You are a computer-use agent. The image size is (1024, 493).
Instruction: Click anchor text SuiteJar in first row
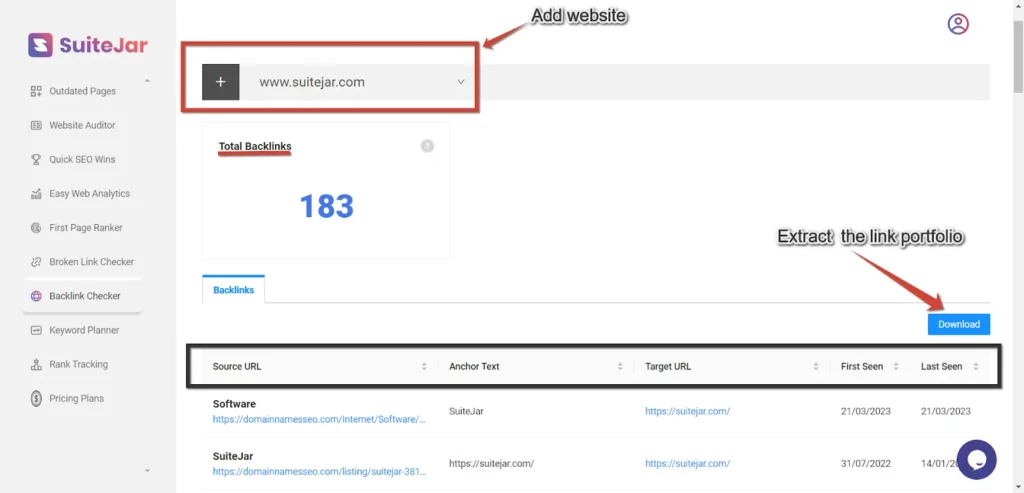point(466,411)
